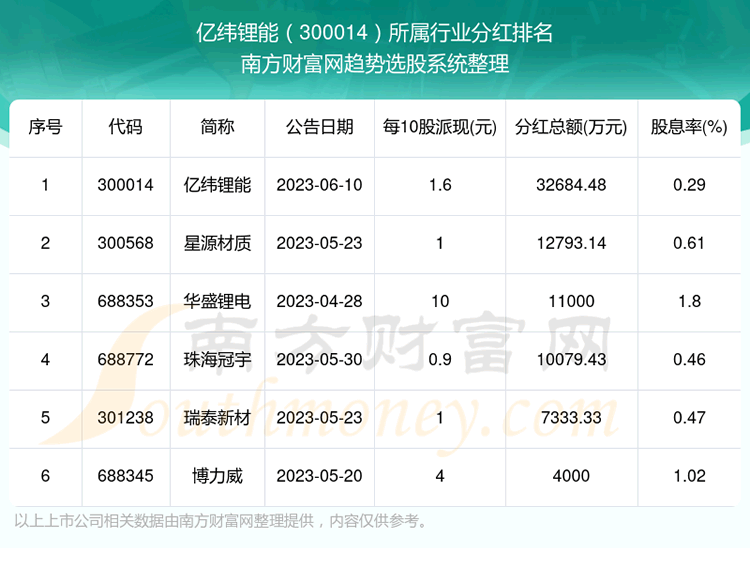Image resolution: width=750 pixels, height=568 pixels.
Task: Click the 代码 column header
Action: 126,127
